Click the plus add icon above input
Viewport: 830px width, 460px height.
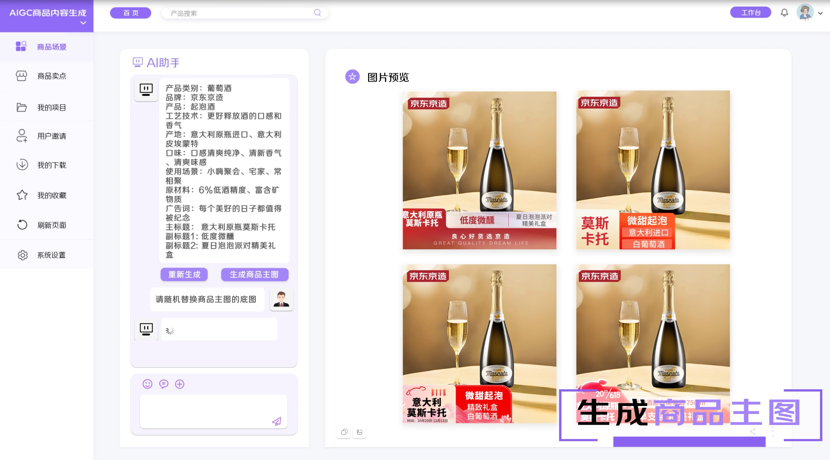point(180,384)
